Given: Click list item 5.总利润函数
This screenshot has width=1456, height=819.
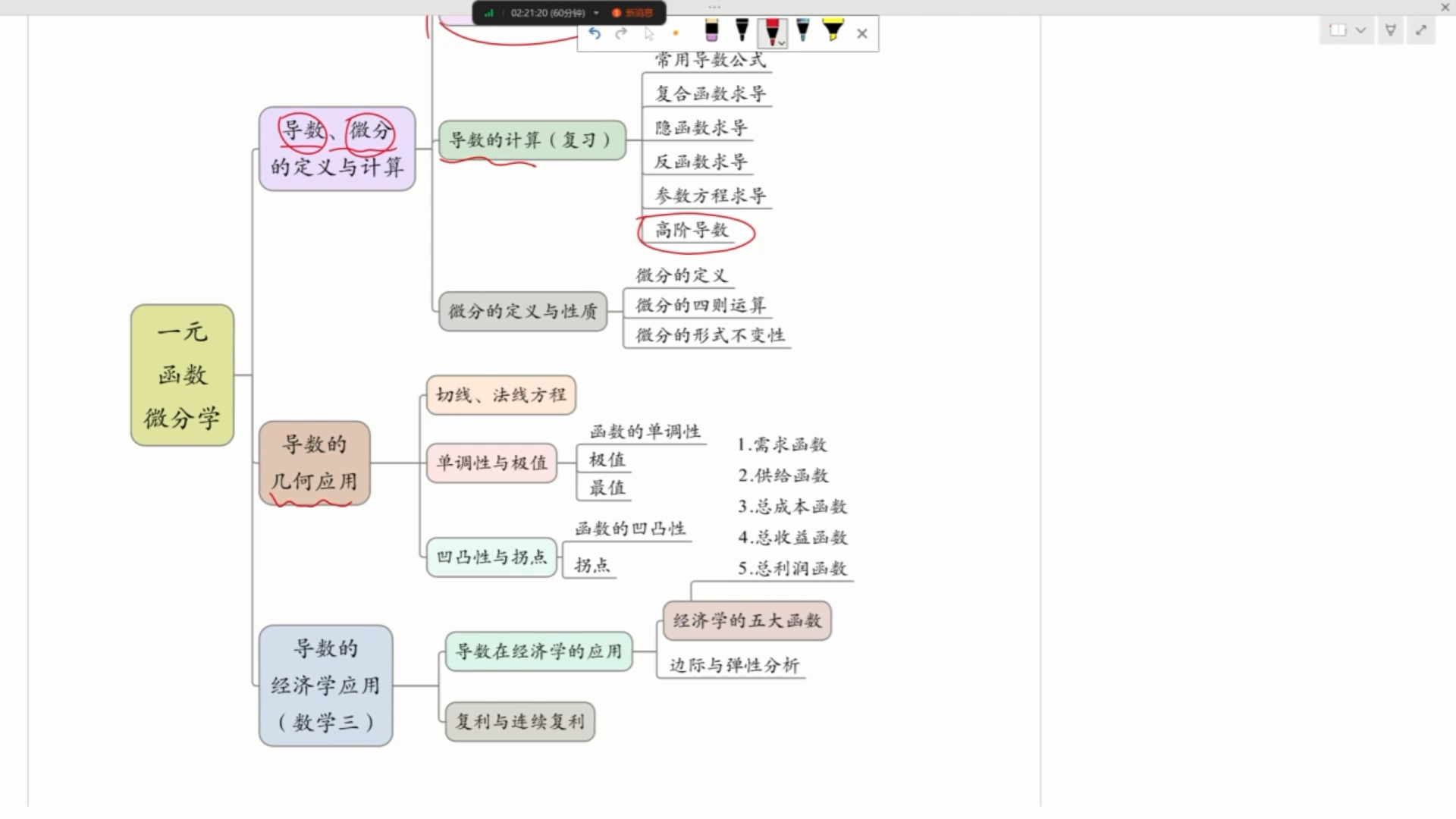Looking at the screenshot, I should [x=792, y=569].
